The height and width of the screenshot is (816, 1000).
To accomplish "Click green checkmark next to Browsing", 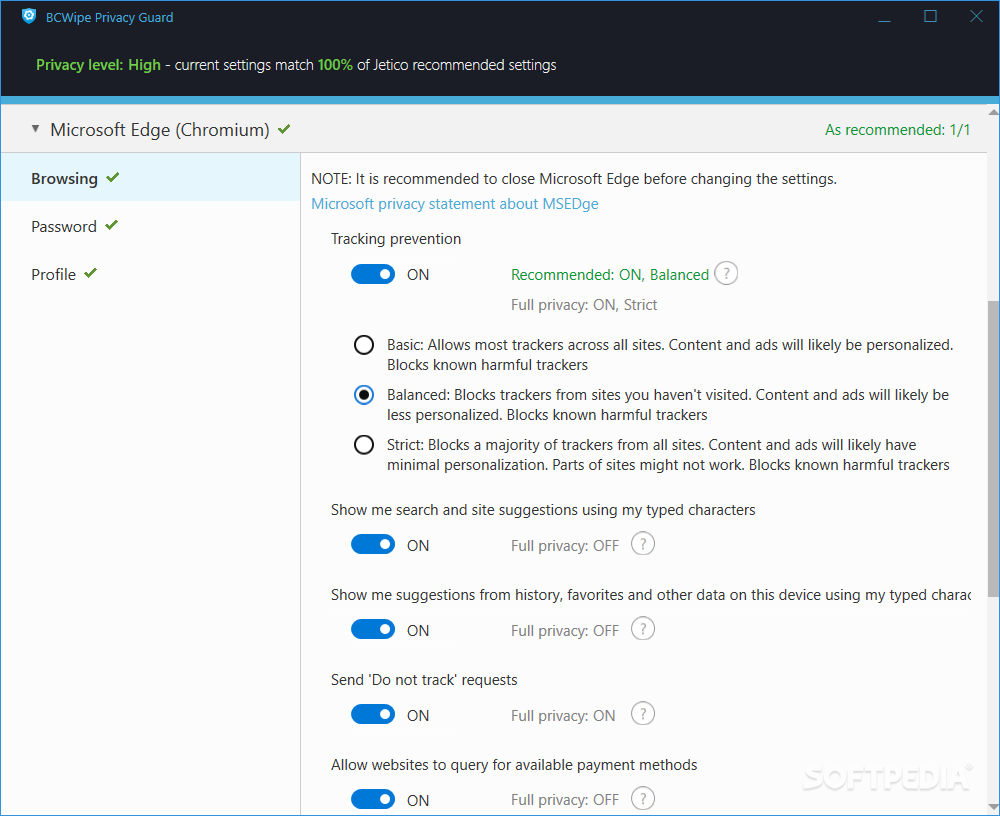I will [x=113, y=177].
